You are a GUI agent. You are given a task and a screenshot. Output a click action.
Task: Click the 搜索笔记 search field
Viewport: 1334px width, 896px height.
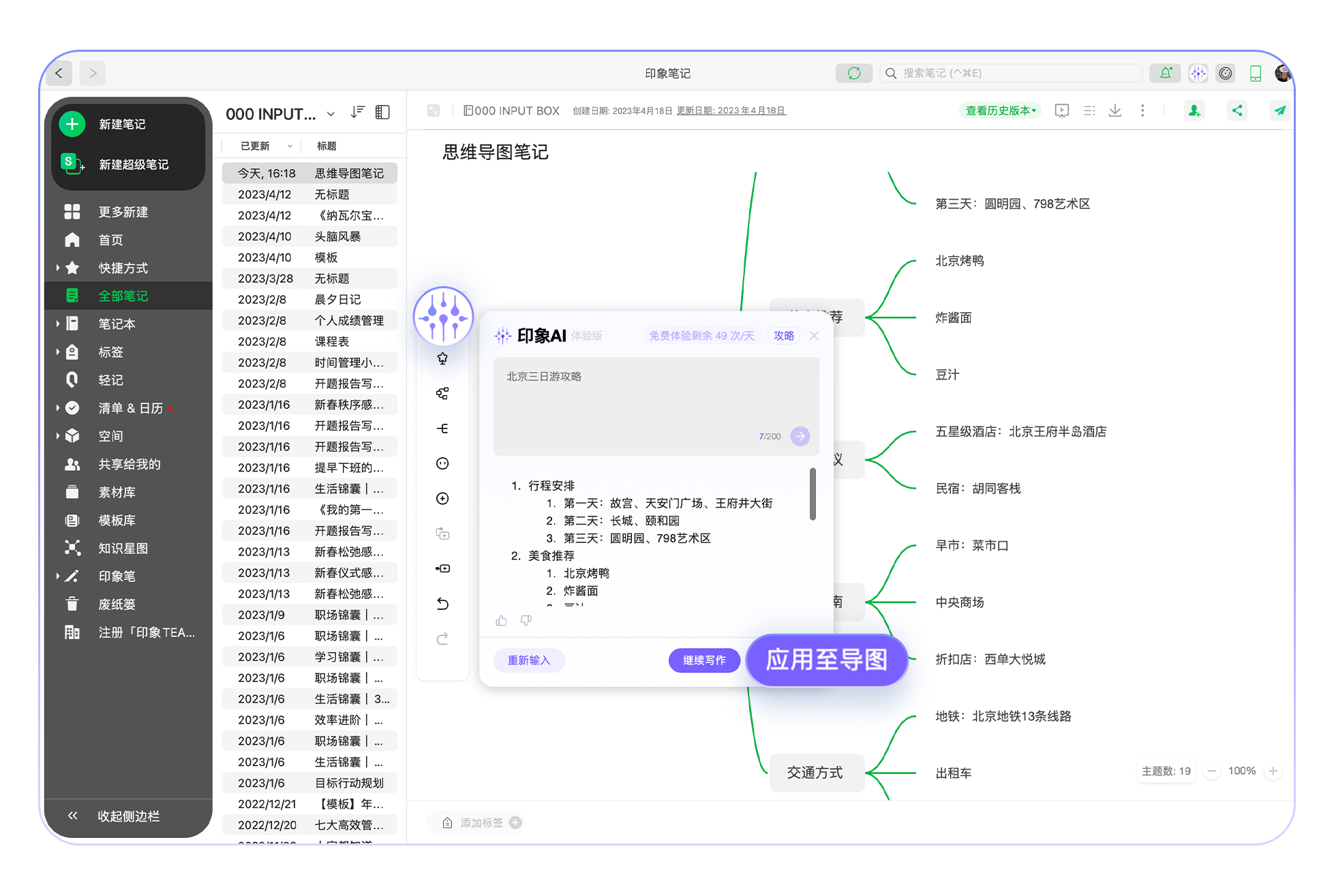pyautogui.click(x=1012, y=73)
